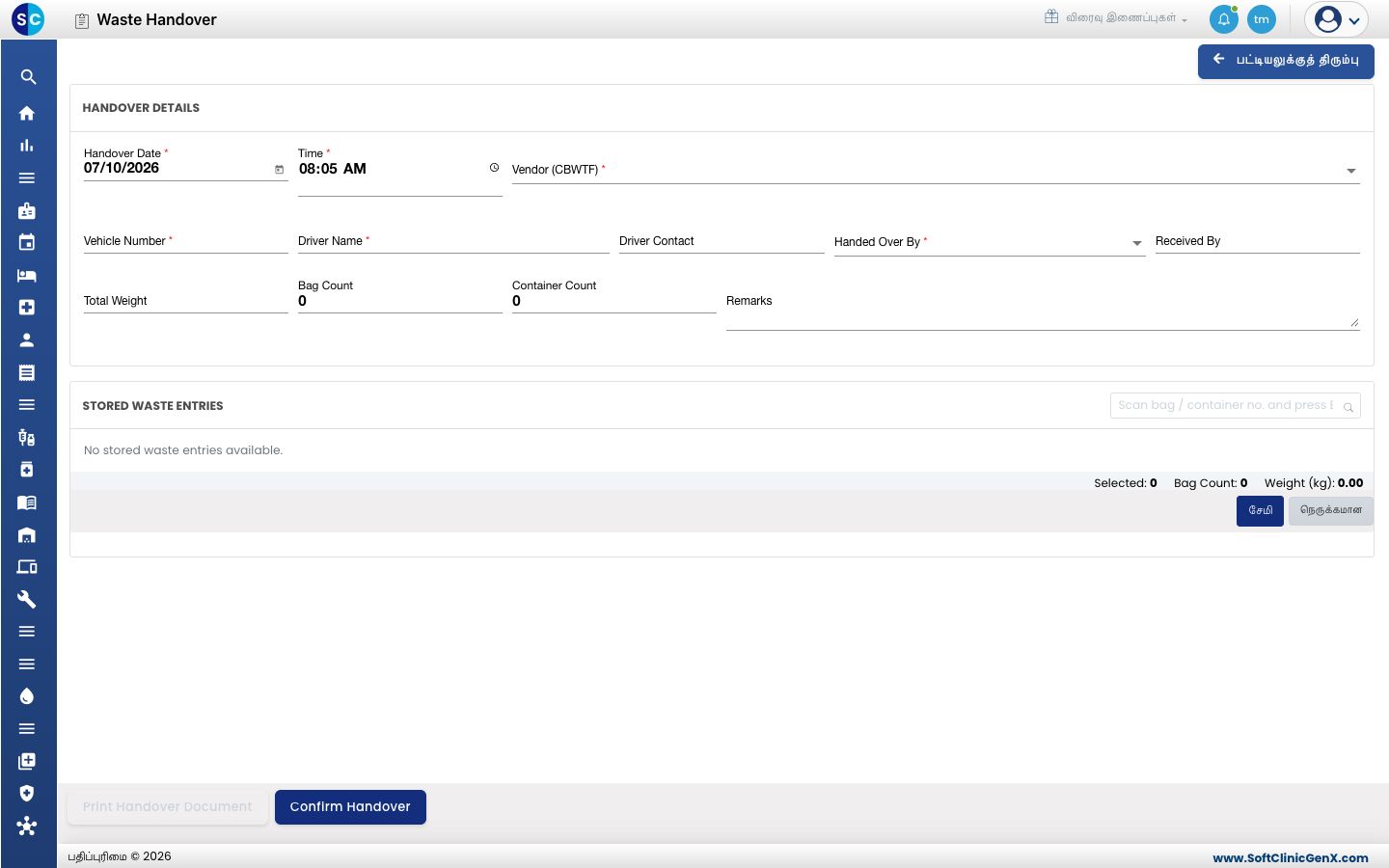The height and width of the screenshot is (868, 1389).
Task: Select the bed icon in sidebar
Action: (x=27, y=275)
